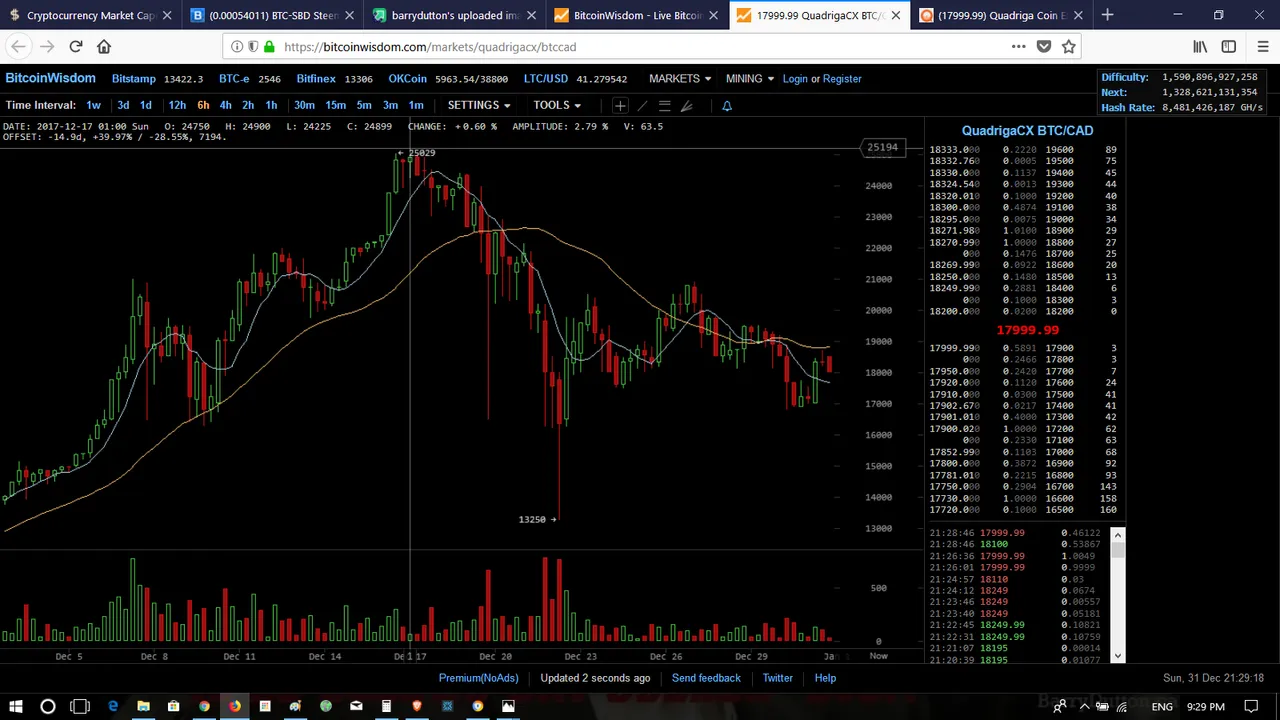Open the MINING dropdown menu

[750, 78]
